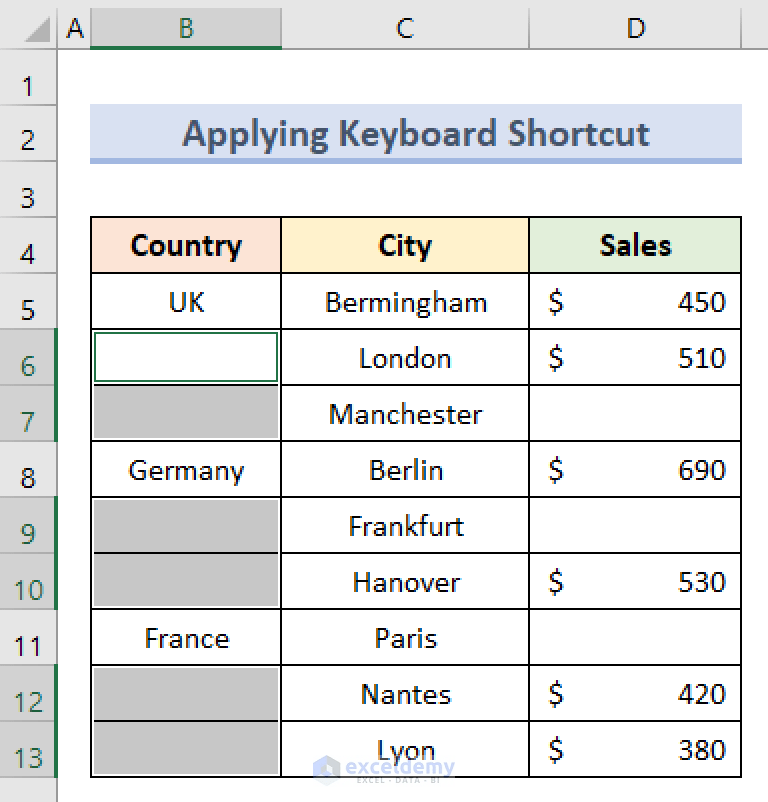
Task: Select column A header
Action: pyautogui.click(x=74, y=28)
